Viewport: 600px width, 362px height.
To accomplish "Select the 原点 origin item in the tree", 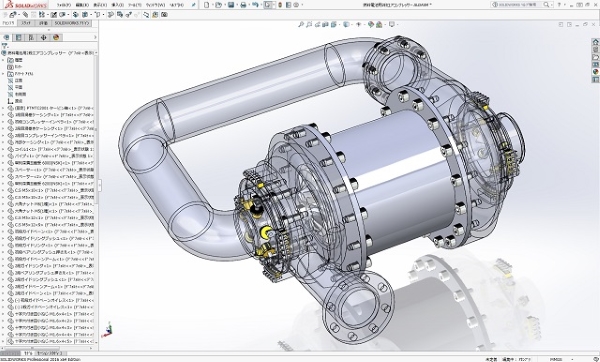I will (18, 101).
